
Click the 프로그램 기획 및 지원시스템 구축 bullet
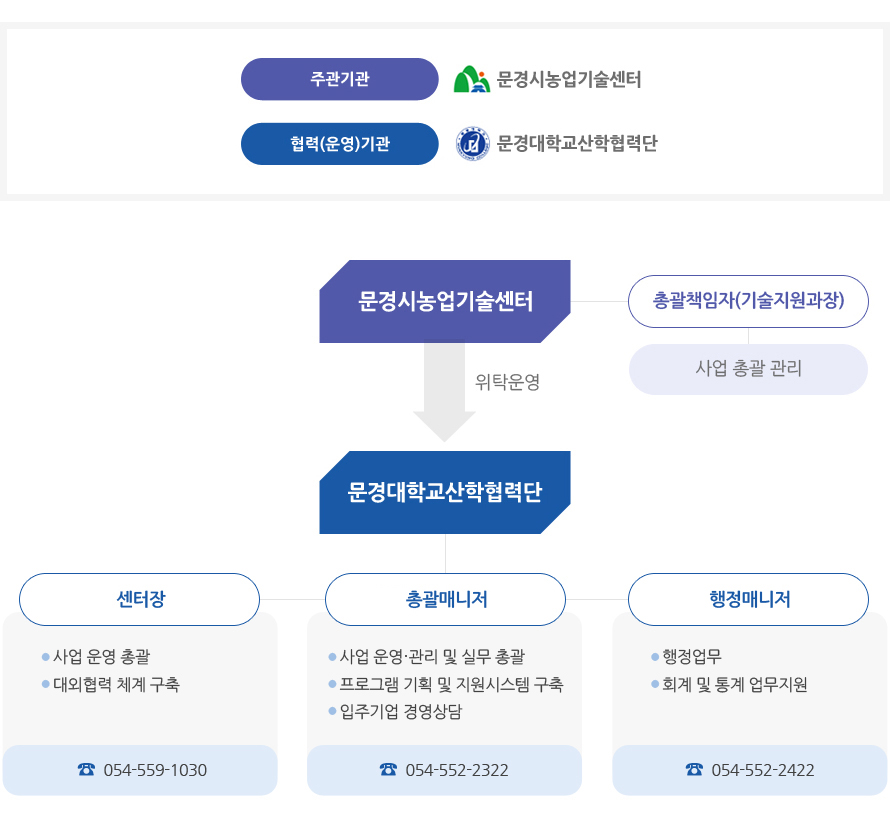(x=446, y=684)
